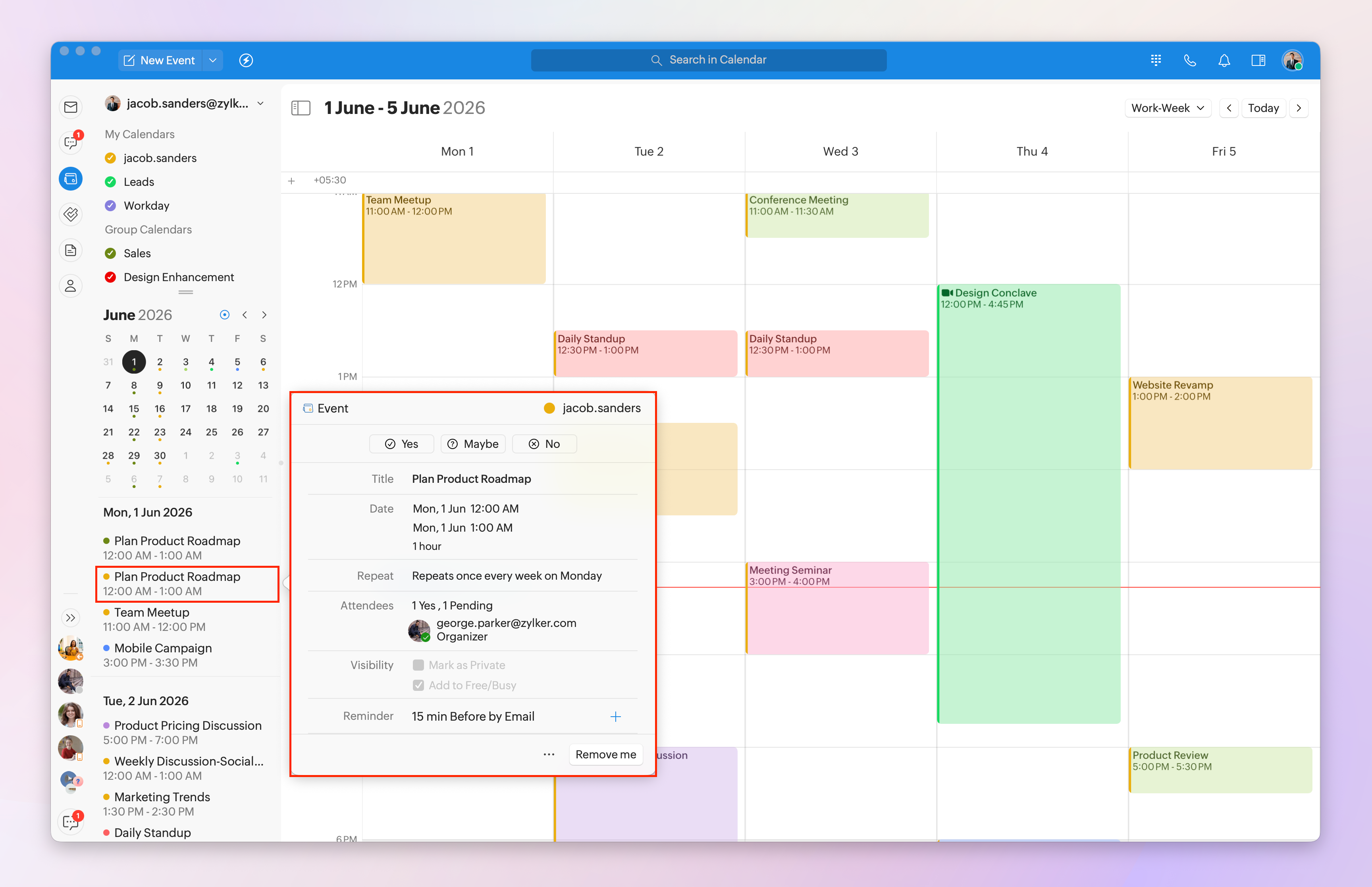Click the Workday calendar color dot
Viewport: 1372px width, 887px height.
[x=110, y=206]
